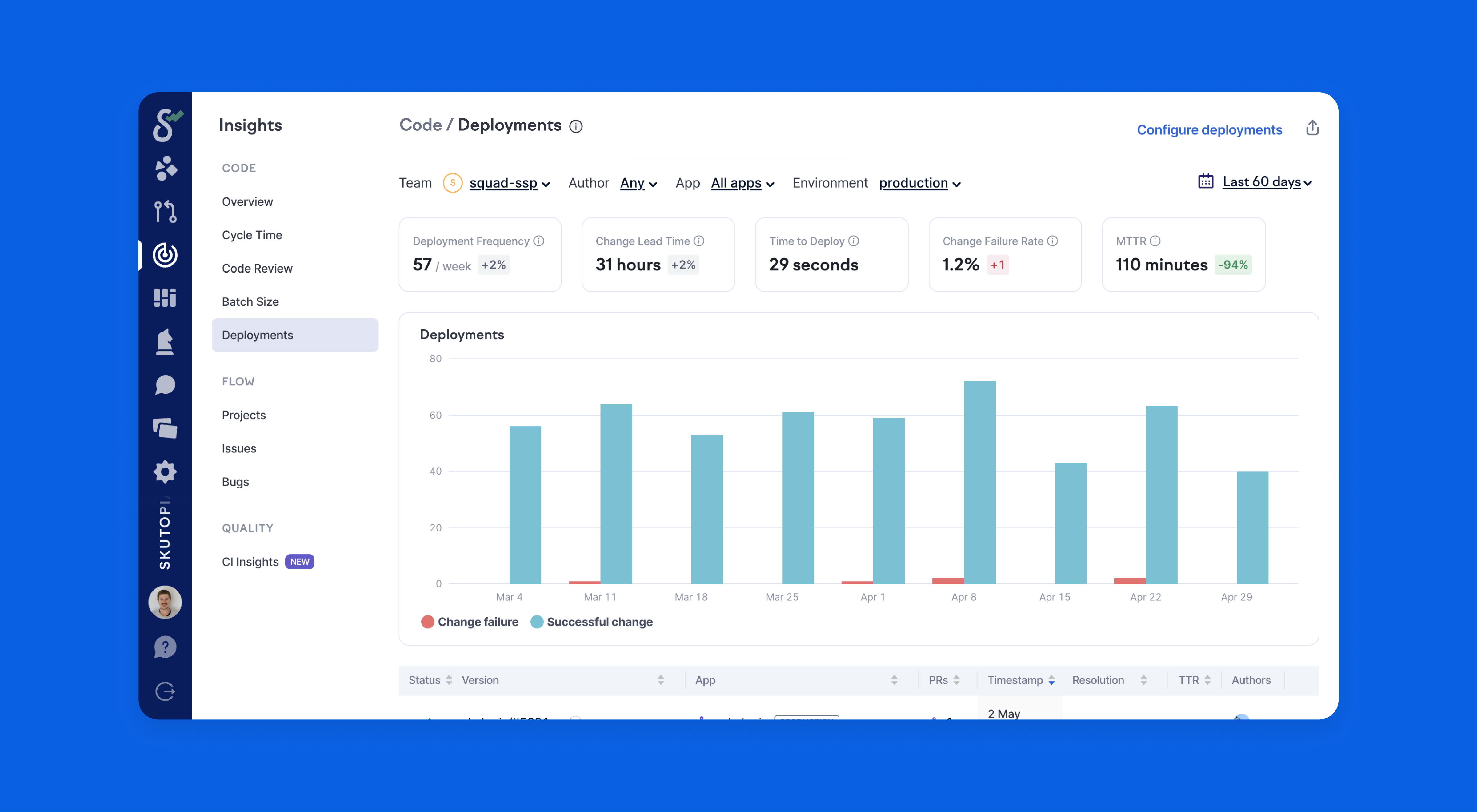Image resolution: width=1477 pixels, height=812 pixels.
Task: Open the settings gear in sidebar
Action: (x=165, y=472)
